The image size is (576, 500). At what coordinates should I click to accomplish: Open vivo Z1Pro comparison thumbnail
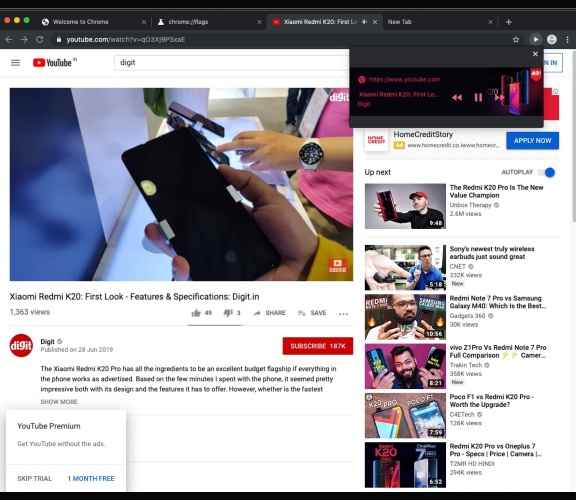405,366
